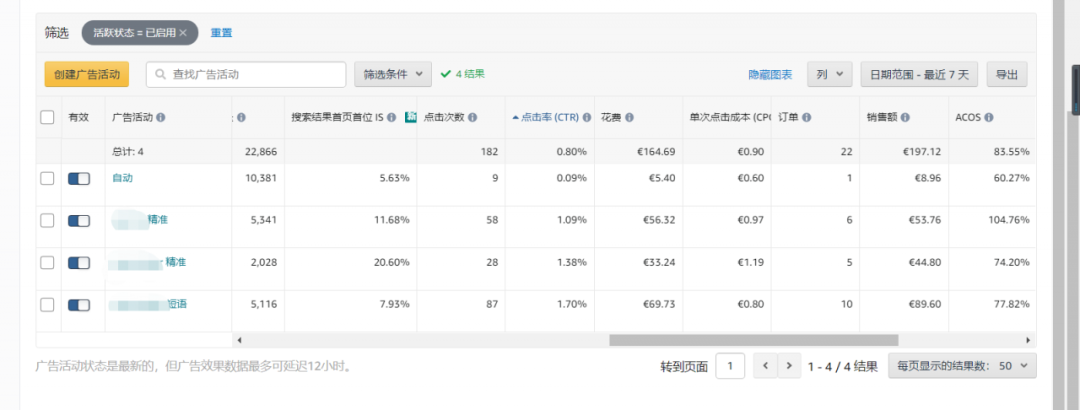The width and height of the screenshot is (1080, 410).
Task: Click the 22,866 total impressions cell
Action: [x=261, y=152]
